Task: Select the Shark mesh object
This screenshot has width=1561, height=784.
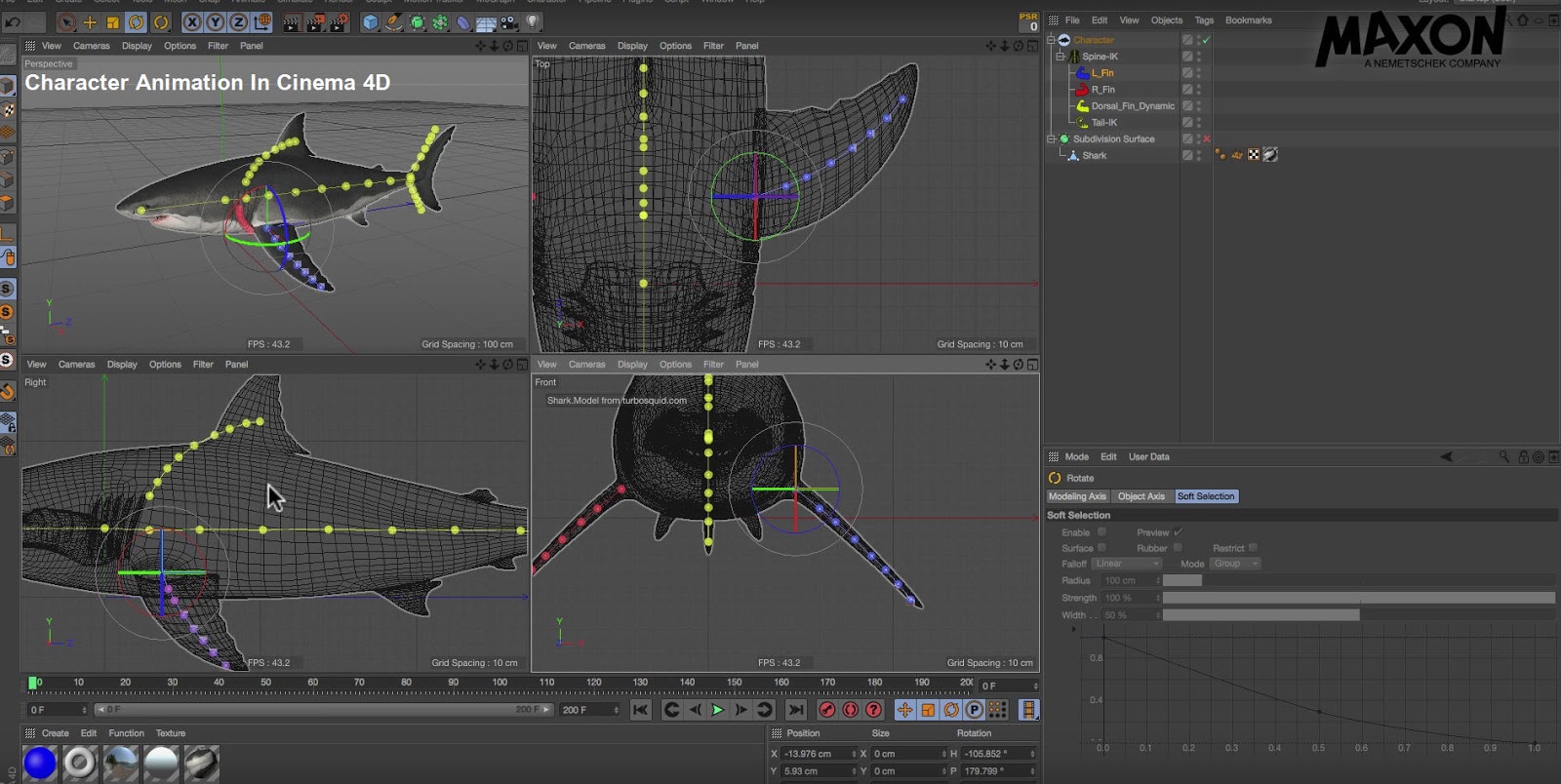Action: point(1094,156)
